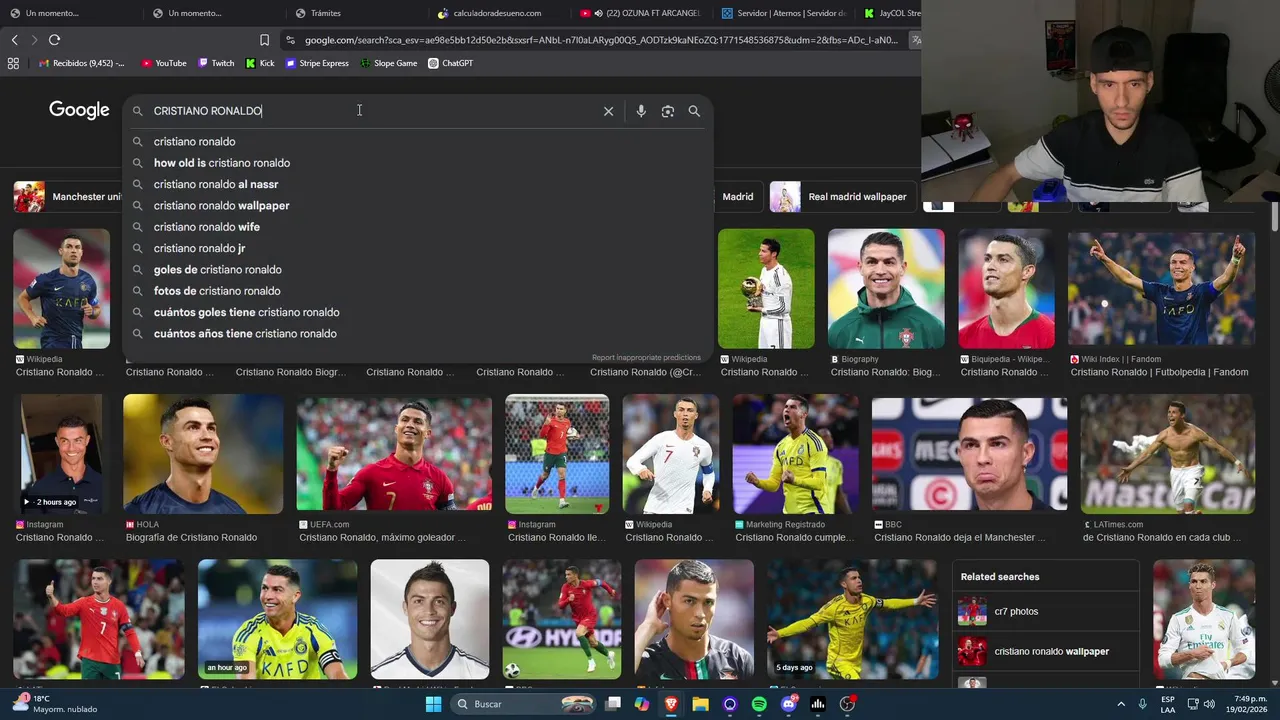
Task: Open Discord from the taskbar
Action: (x=789, y=704)
